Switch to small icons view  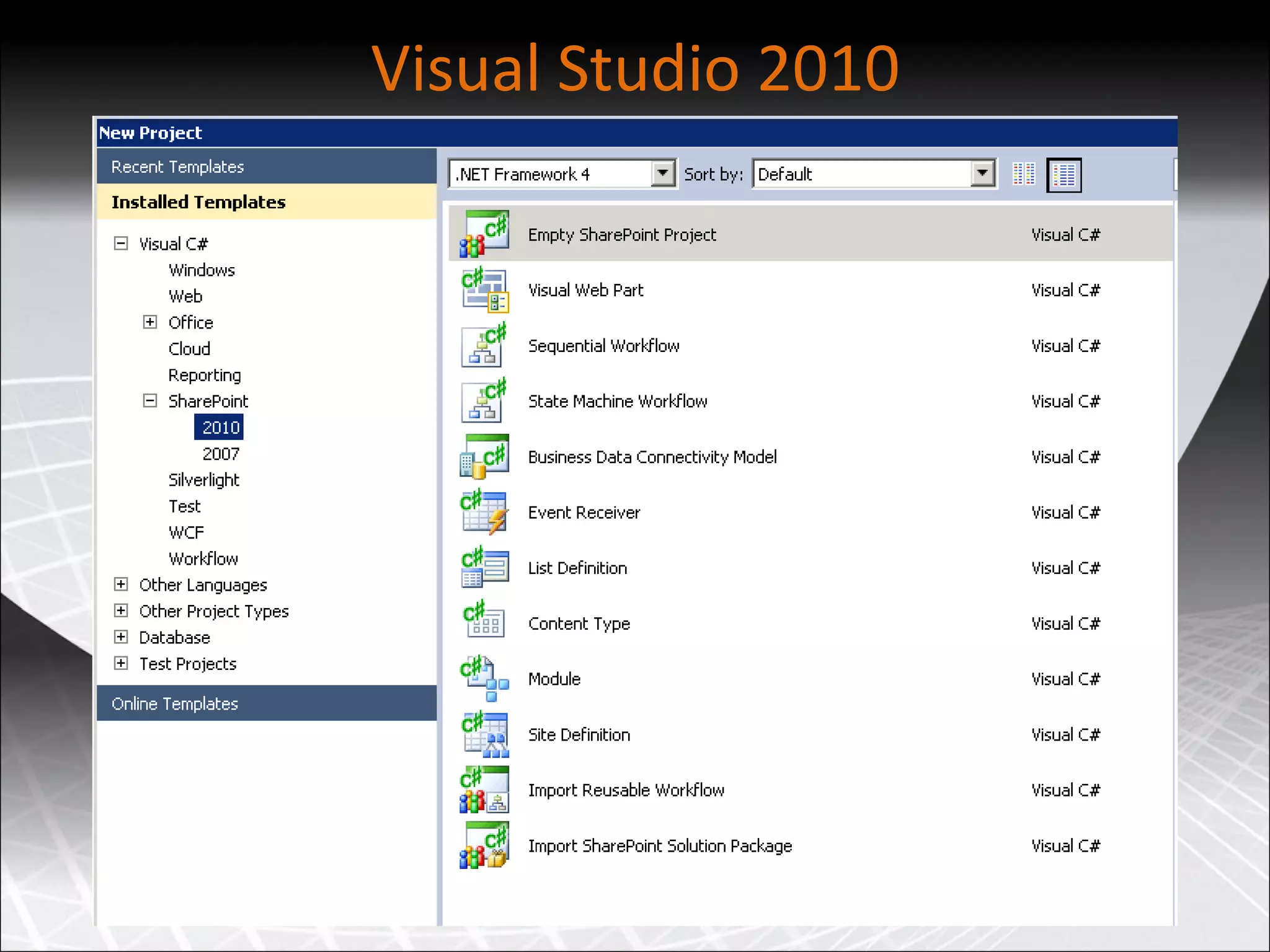click(x=1024, y=174)
